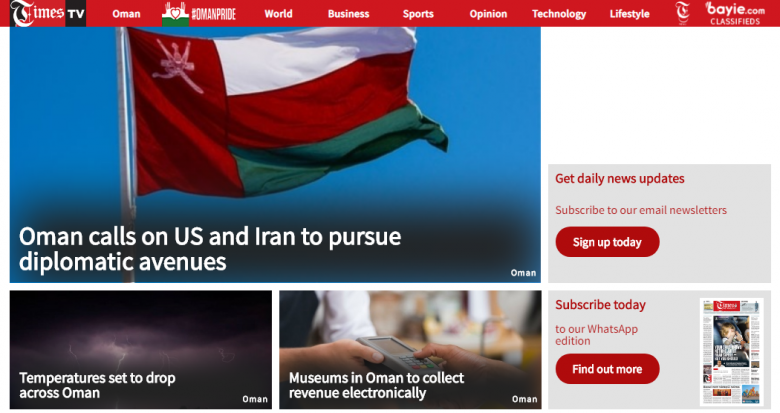Open the Technology menu item

[559, 14]
